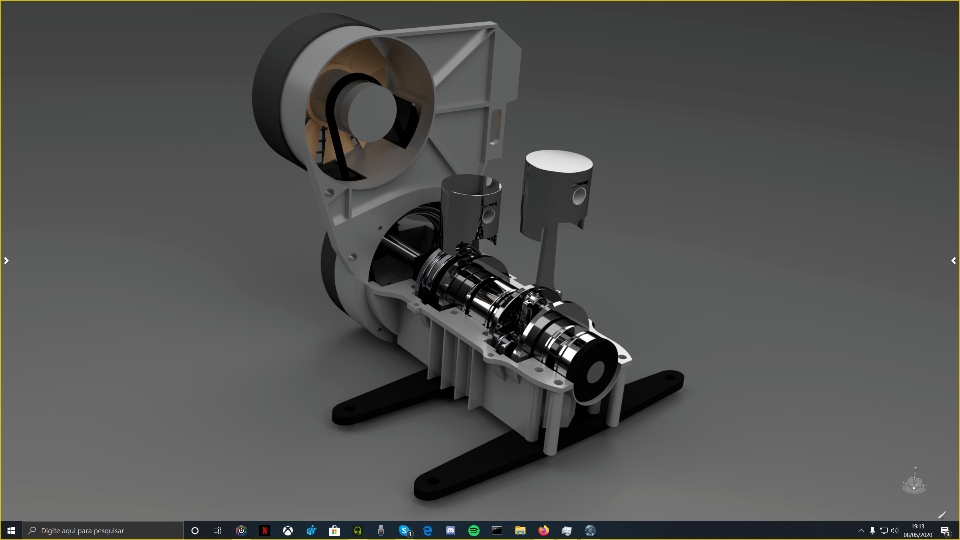Launch Firefox from the taskbar

coord(544,530)
